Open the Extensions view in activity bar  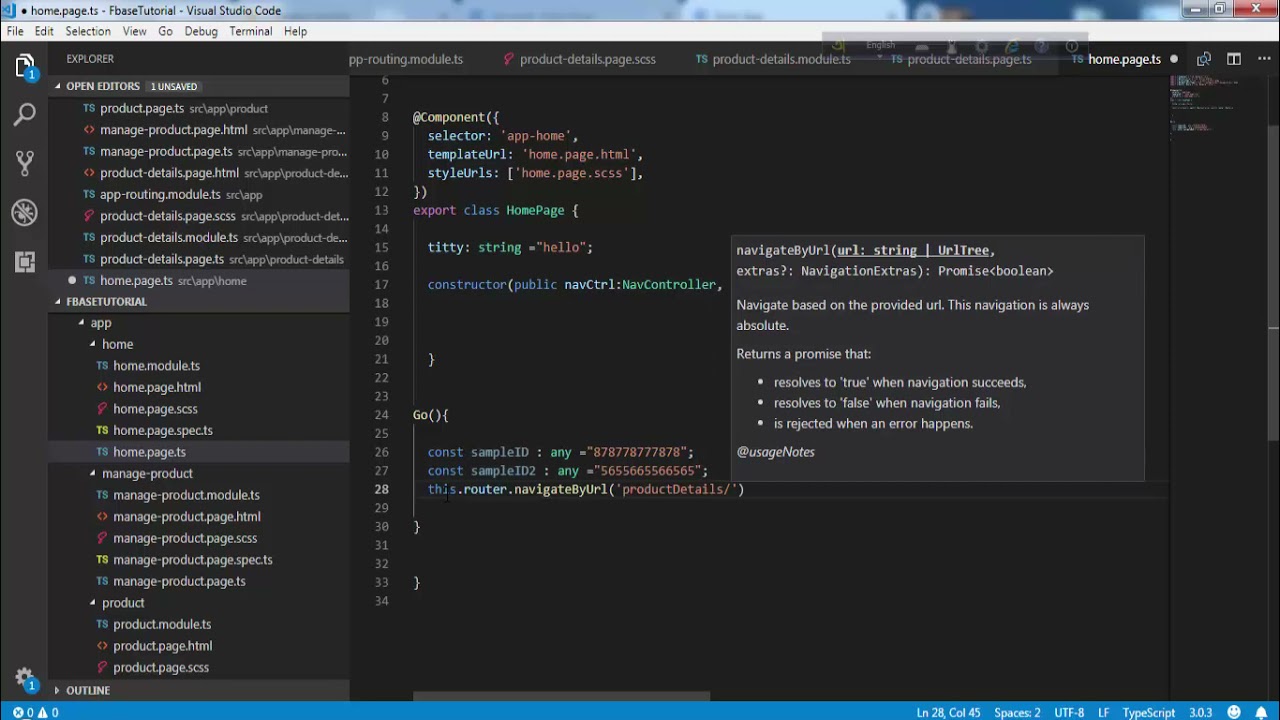click(x=25, y=261)
